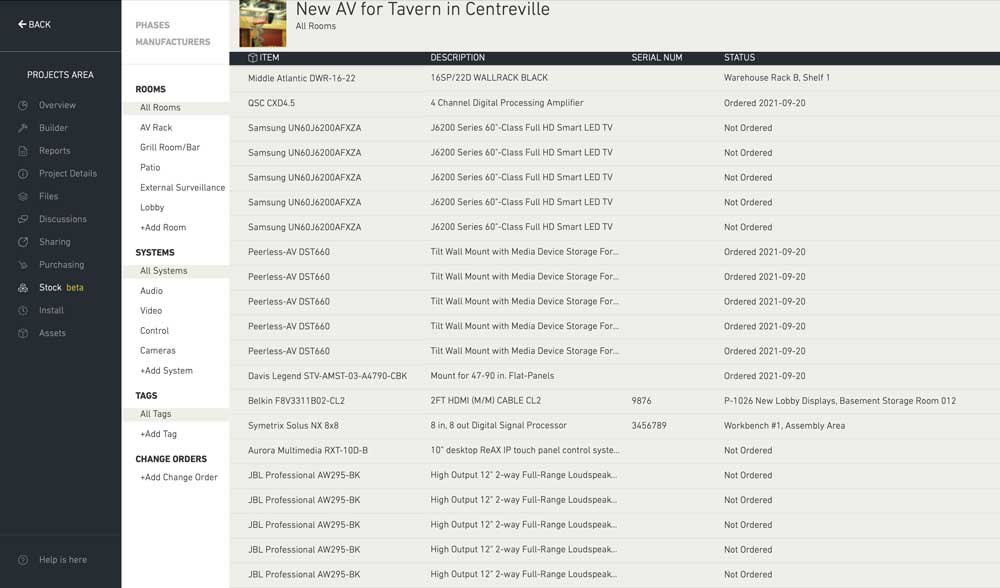Viewport: 1000px width, 588px height.
Task: Click Mount for 47-90 in. Flat-Panels description
Action: point(492,376)
